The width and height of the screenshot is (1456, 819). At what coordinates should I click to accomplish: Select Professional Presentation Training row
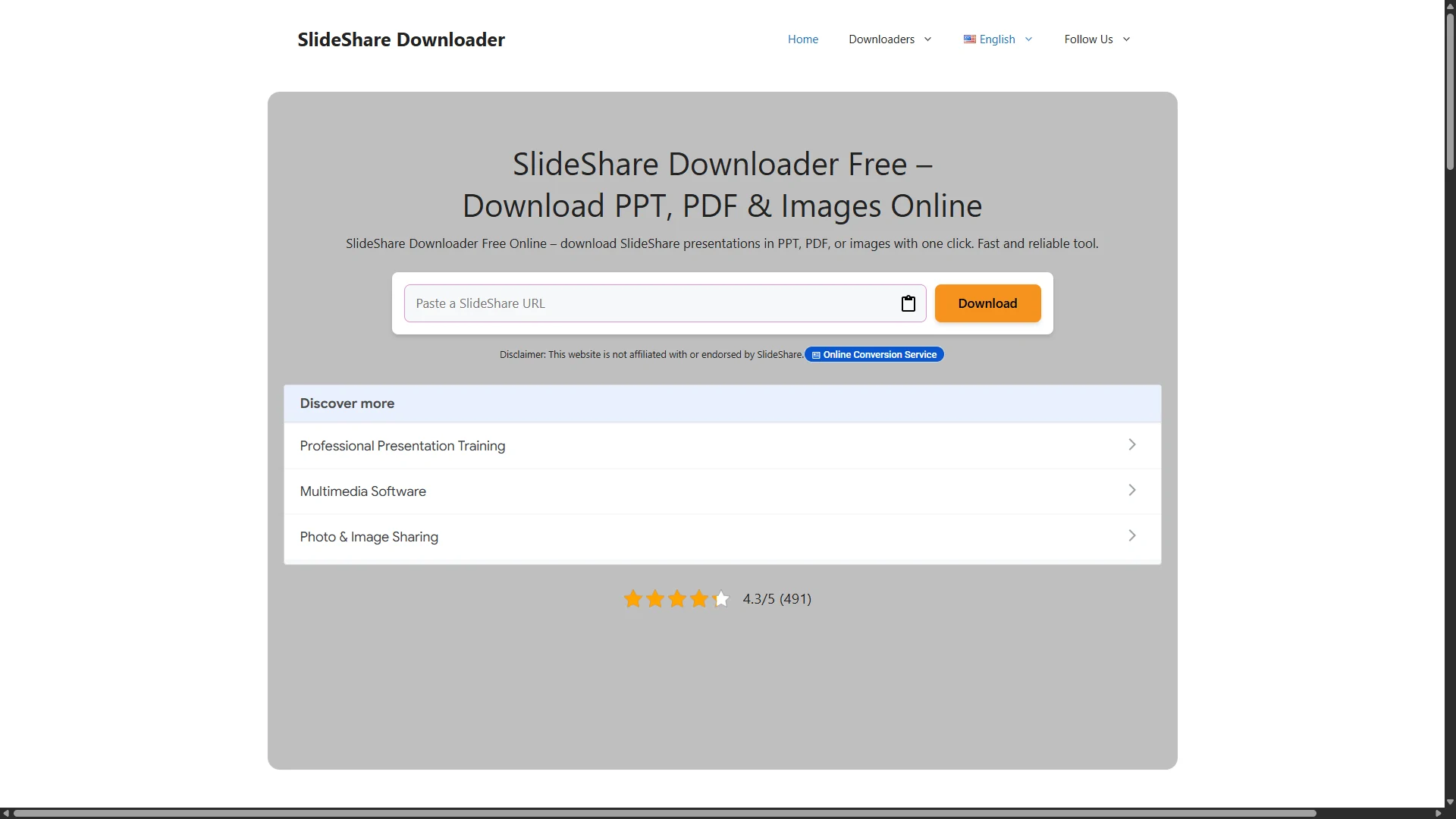(x=722, y=446)
